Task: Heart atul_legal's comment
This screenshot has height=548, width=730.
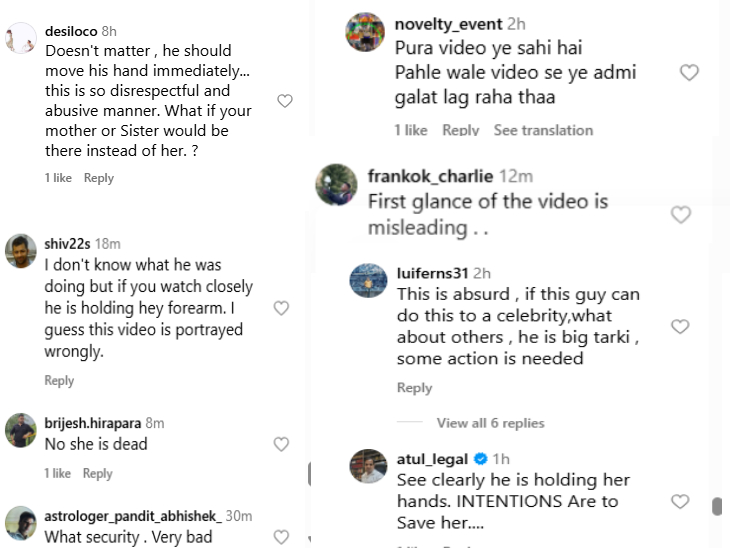Action: pos(680,501)
